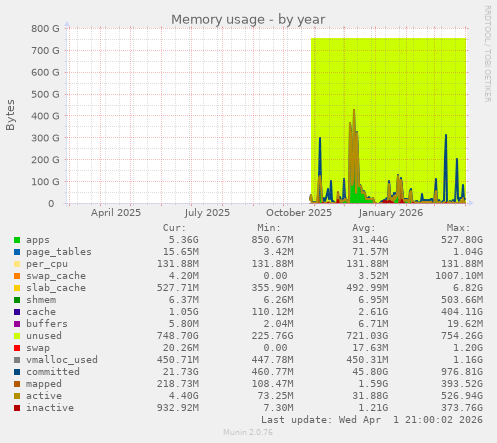Click the 'Max:' column header
Image resolution: width=497 pixels, height=443 pixels.
pyautogui.click(x=458, y=228)
